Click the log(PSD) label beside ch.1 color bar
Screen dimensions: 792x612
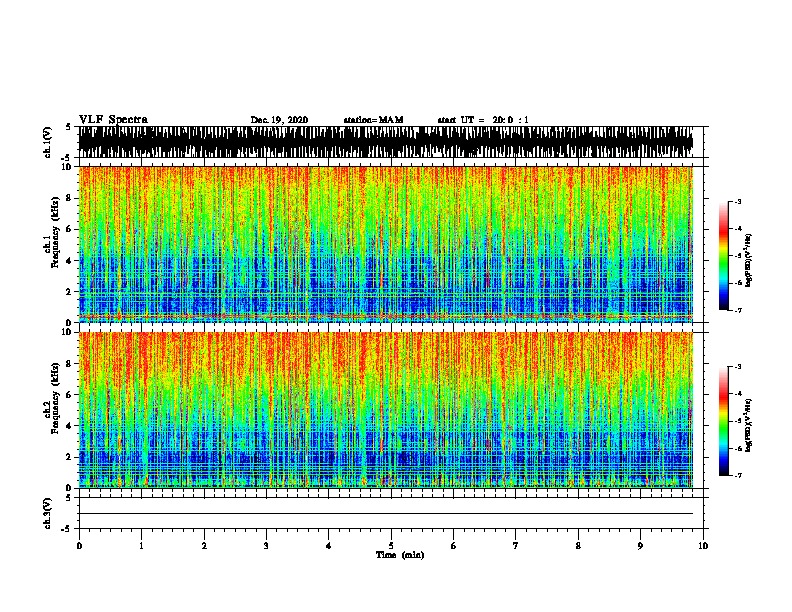(x=749, y=260)
